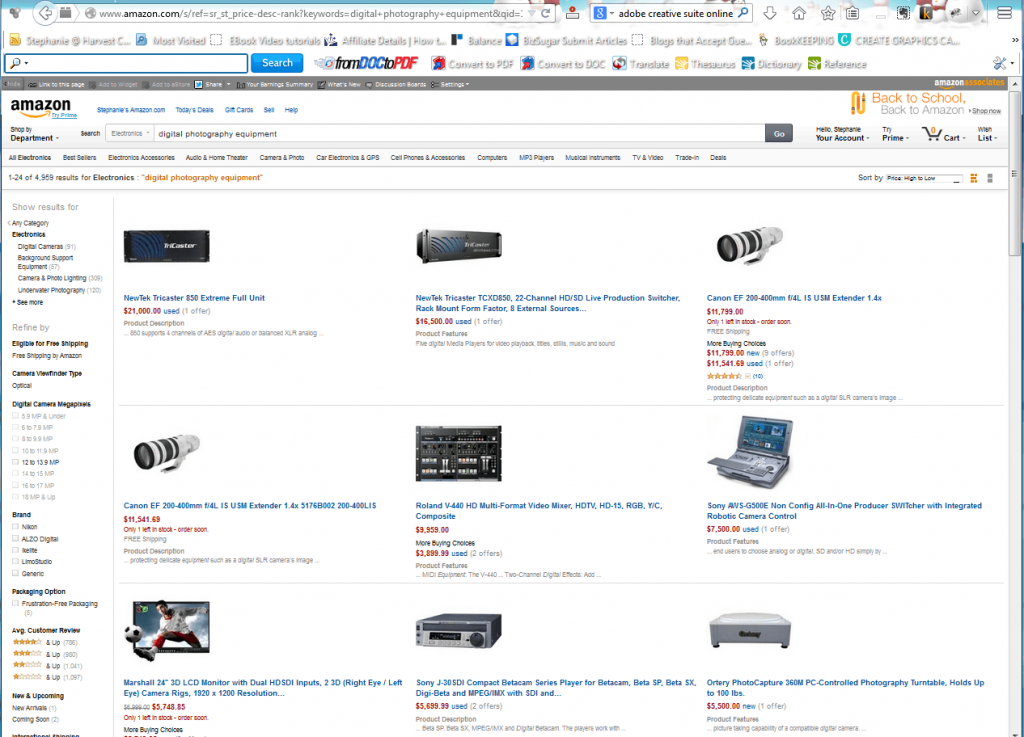
Task: Click the search magnifier in the Google search box
Action: (x=743, y=13)
